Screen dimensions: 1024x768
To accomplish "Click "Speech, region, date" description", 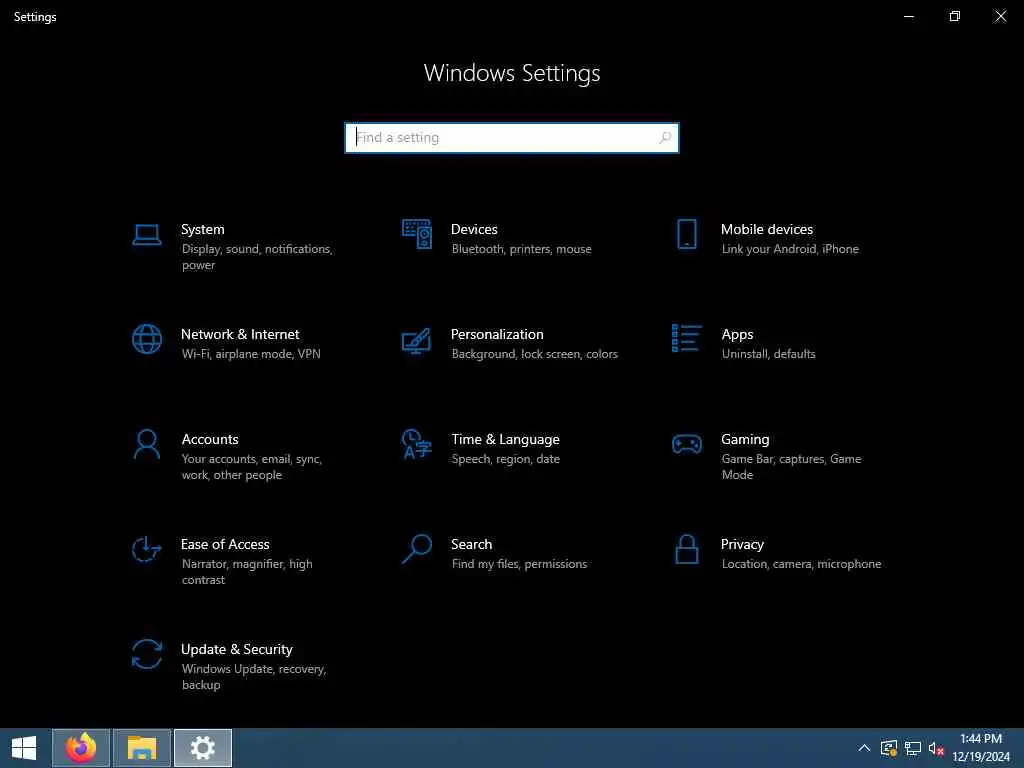I will pyautogui.click(x=505, y=459).
